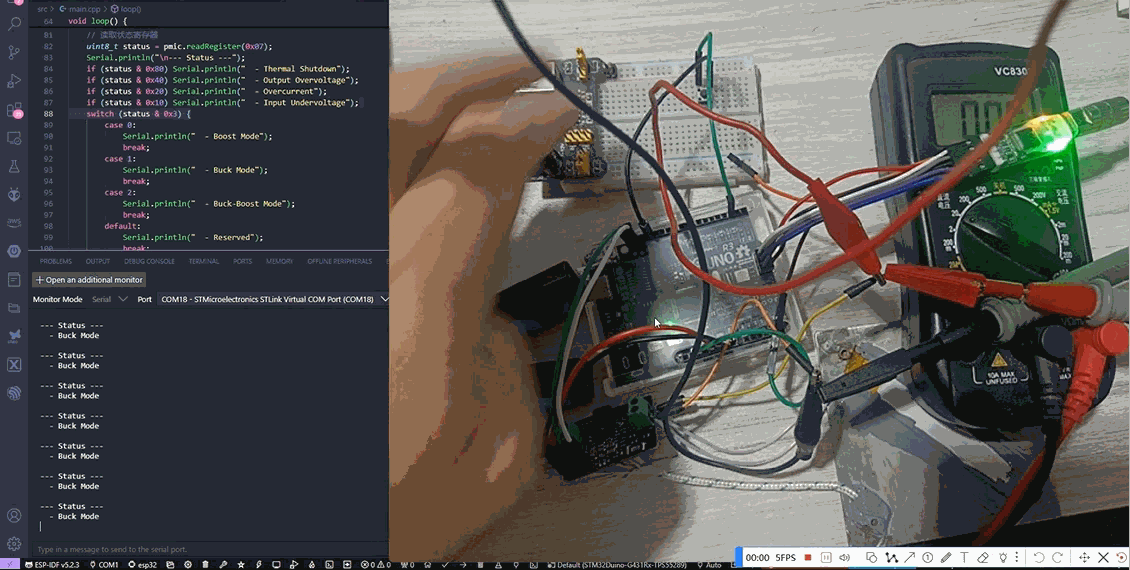Pause the screen recording
The width and height of the screenshot is (1130, 570).
tap(826, 557)
